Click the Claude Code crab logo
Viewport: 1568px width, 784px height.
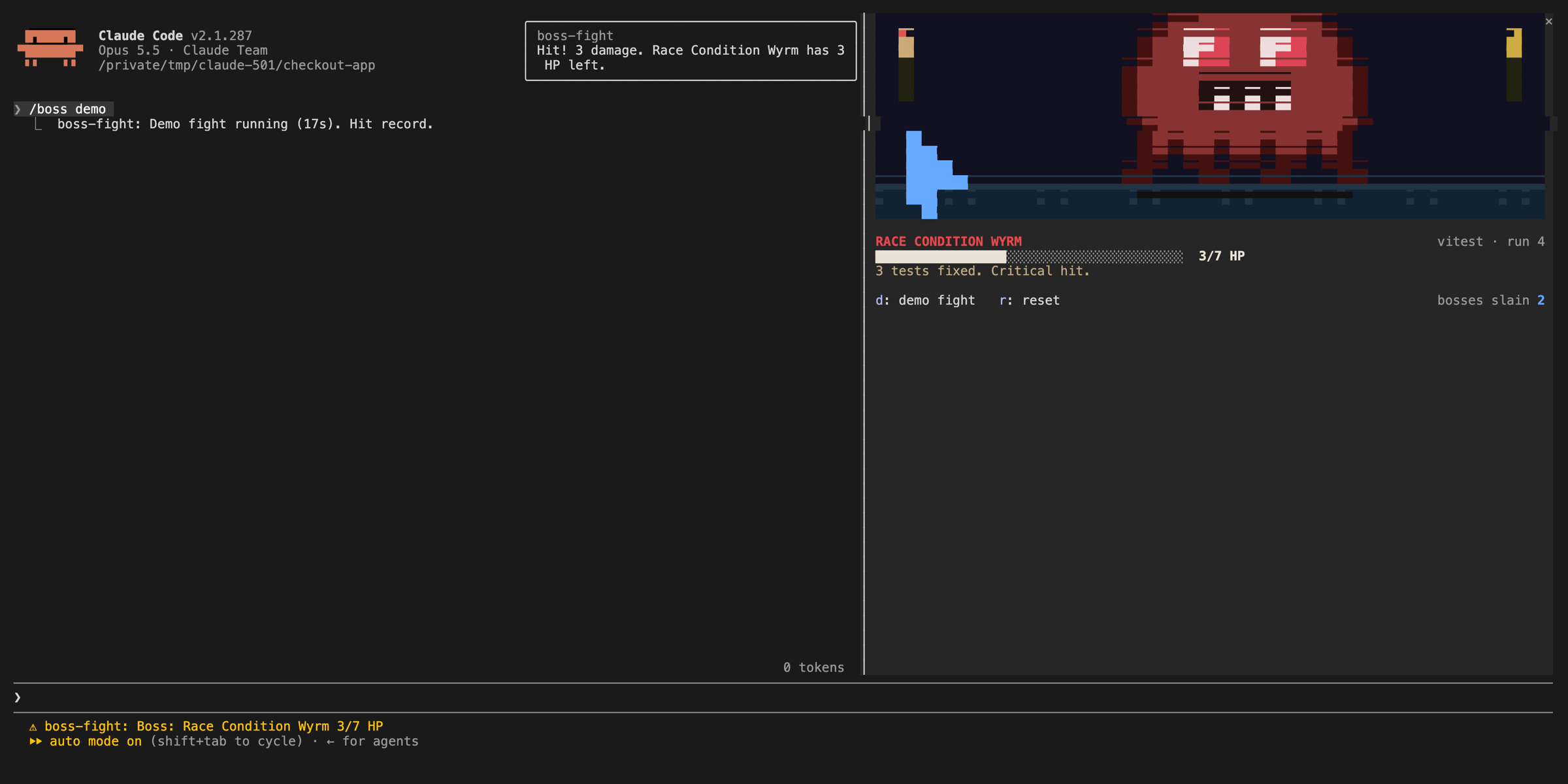click(50, 48)
